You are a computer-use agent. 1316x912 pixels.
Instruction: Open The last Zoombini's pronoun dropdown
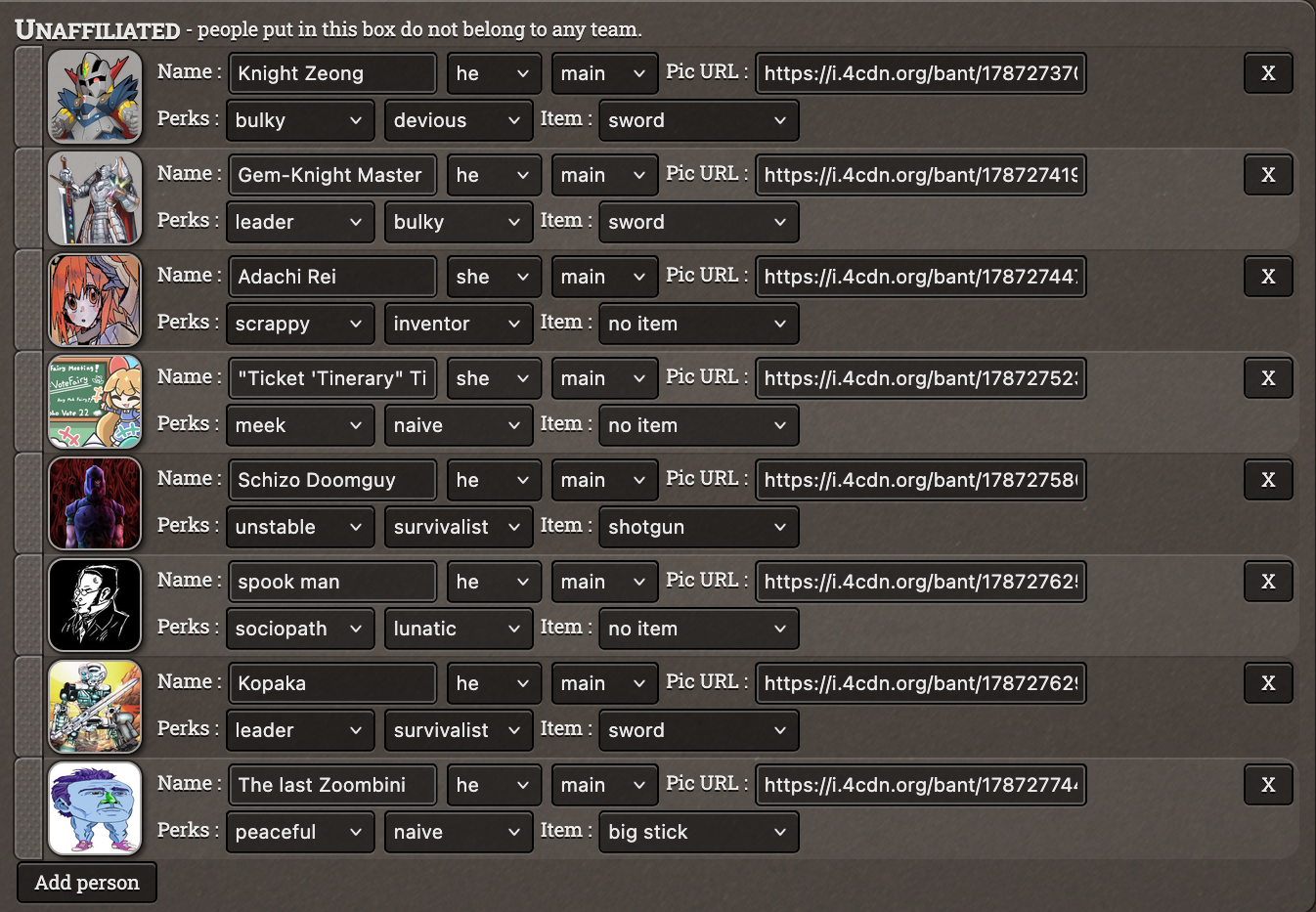(494, 785)
